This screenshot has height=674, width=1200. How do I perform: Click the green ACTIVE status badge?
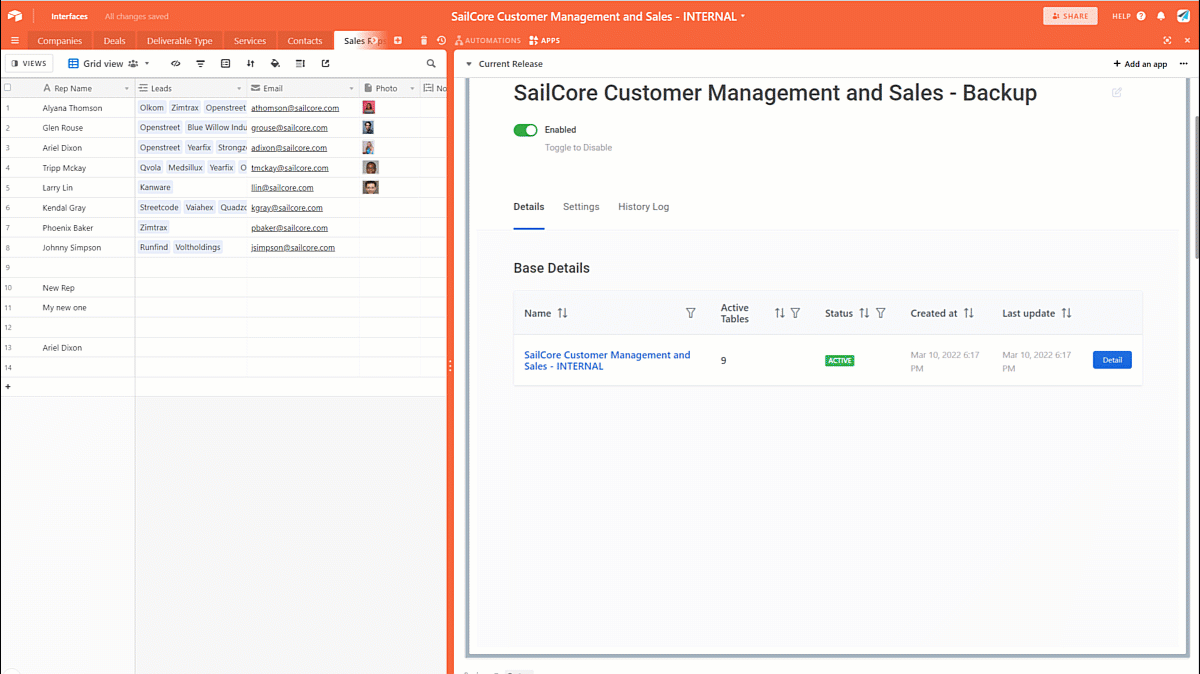point(839,360)
